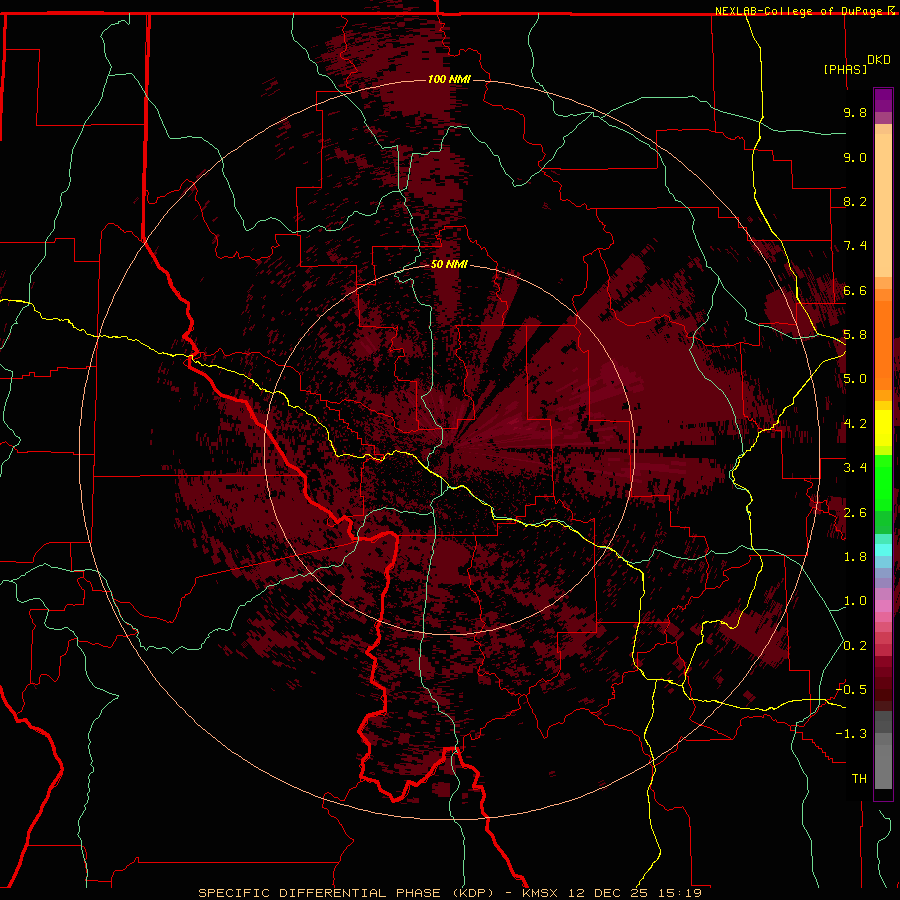900x900 pixels.
Task: Click the bright green swatch in the color bar
Action: click(883, 483)
